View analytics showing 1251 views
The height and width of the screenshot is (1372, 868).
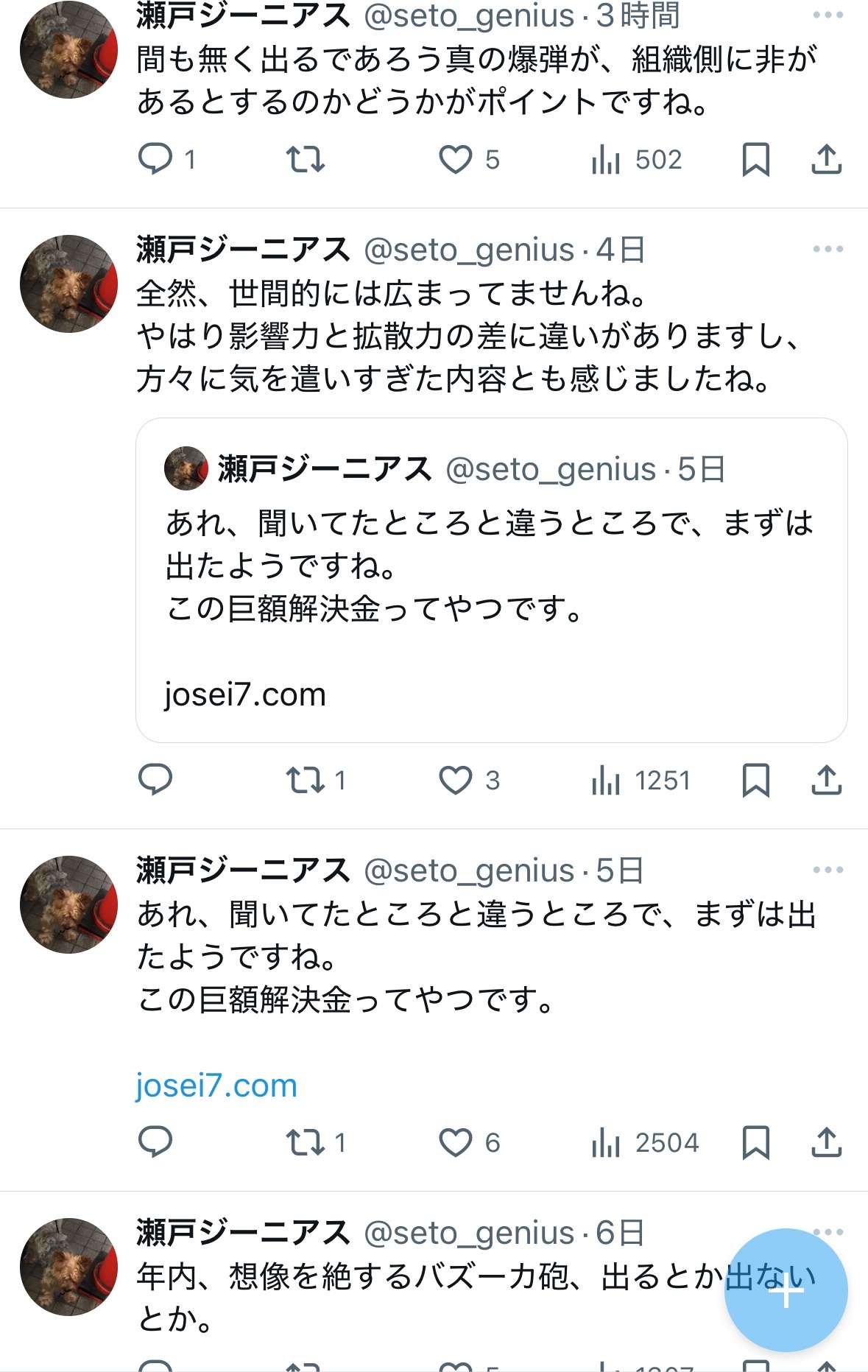(641, 780)
